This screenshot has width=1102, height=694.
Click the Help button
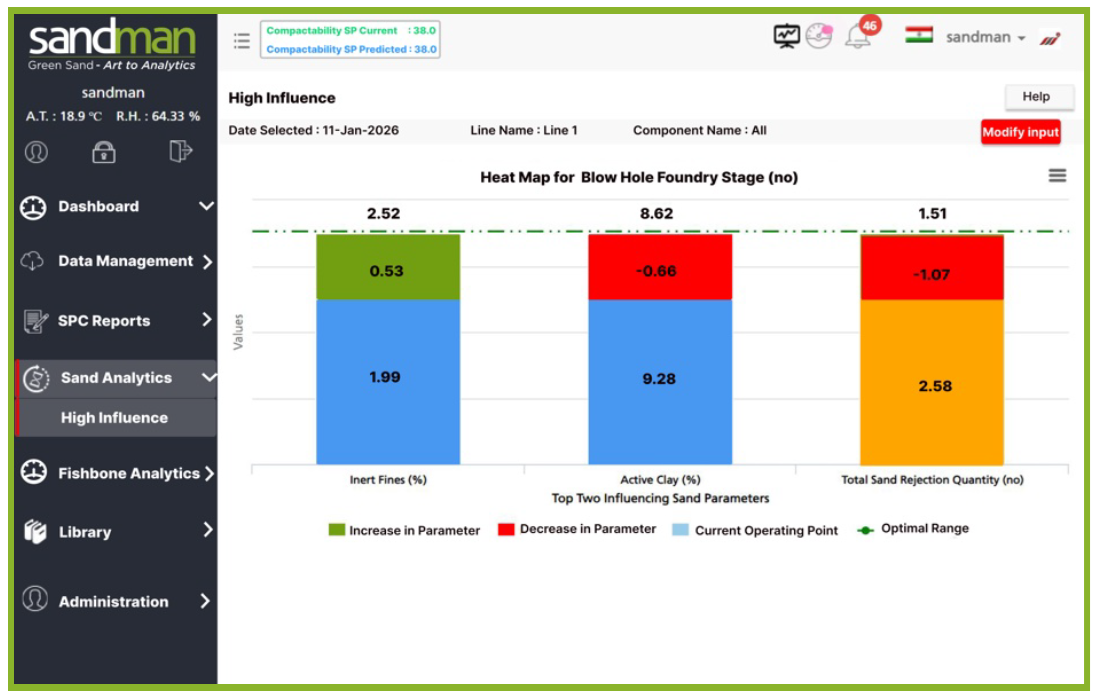coord(1038,97)
